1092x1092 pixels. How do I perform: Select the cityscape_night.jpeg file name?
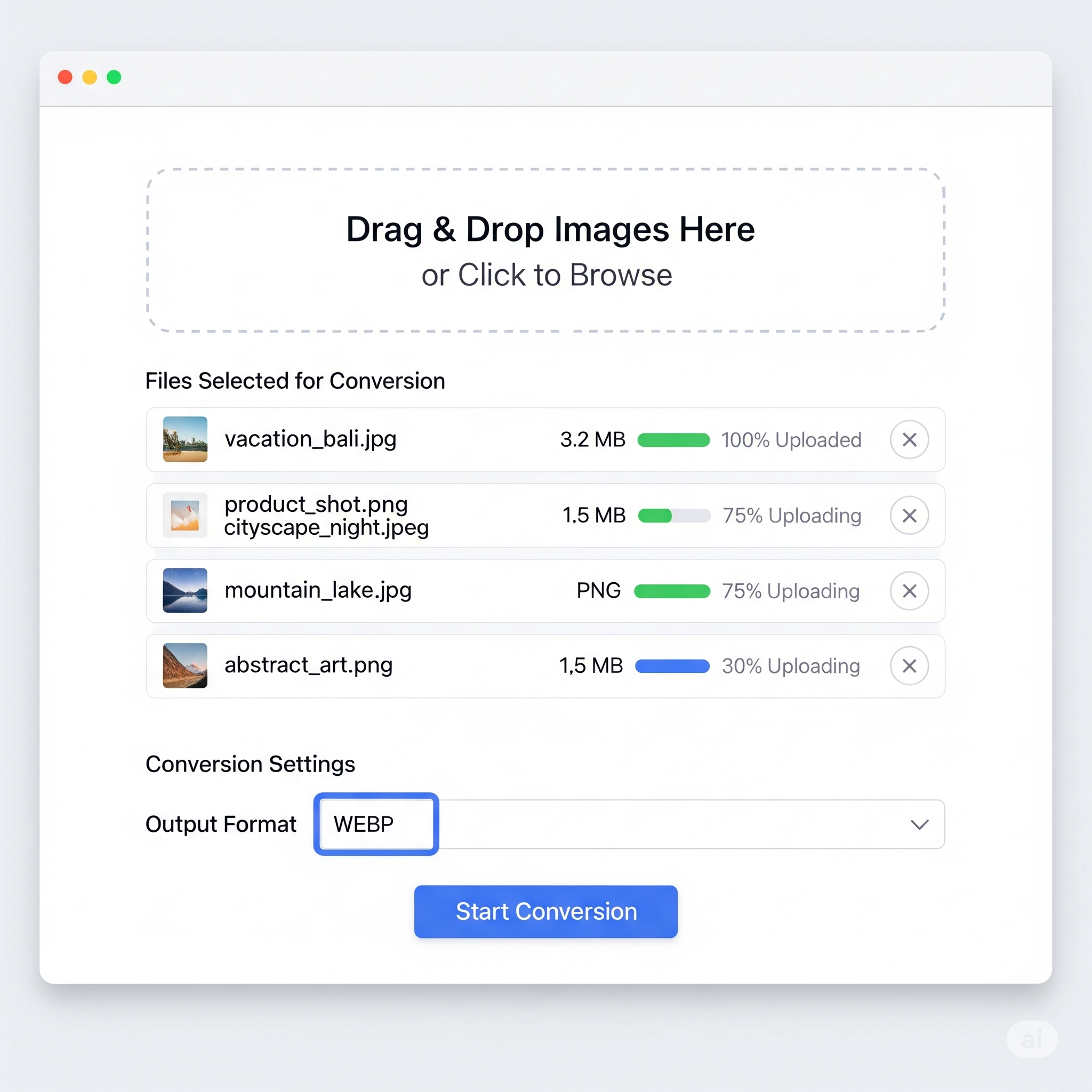(x=326, y=527)
